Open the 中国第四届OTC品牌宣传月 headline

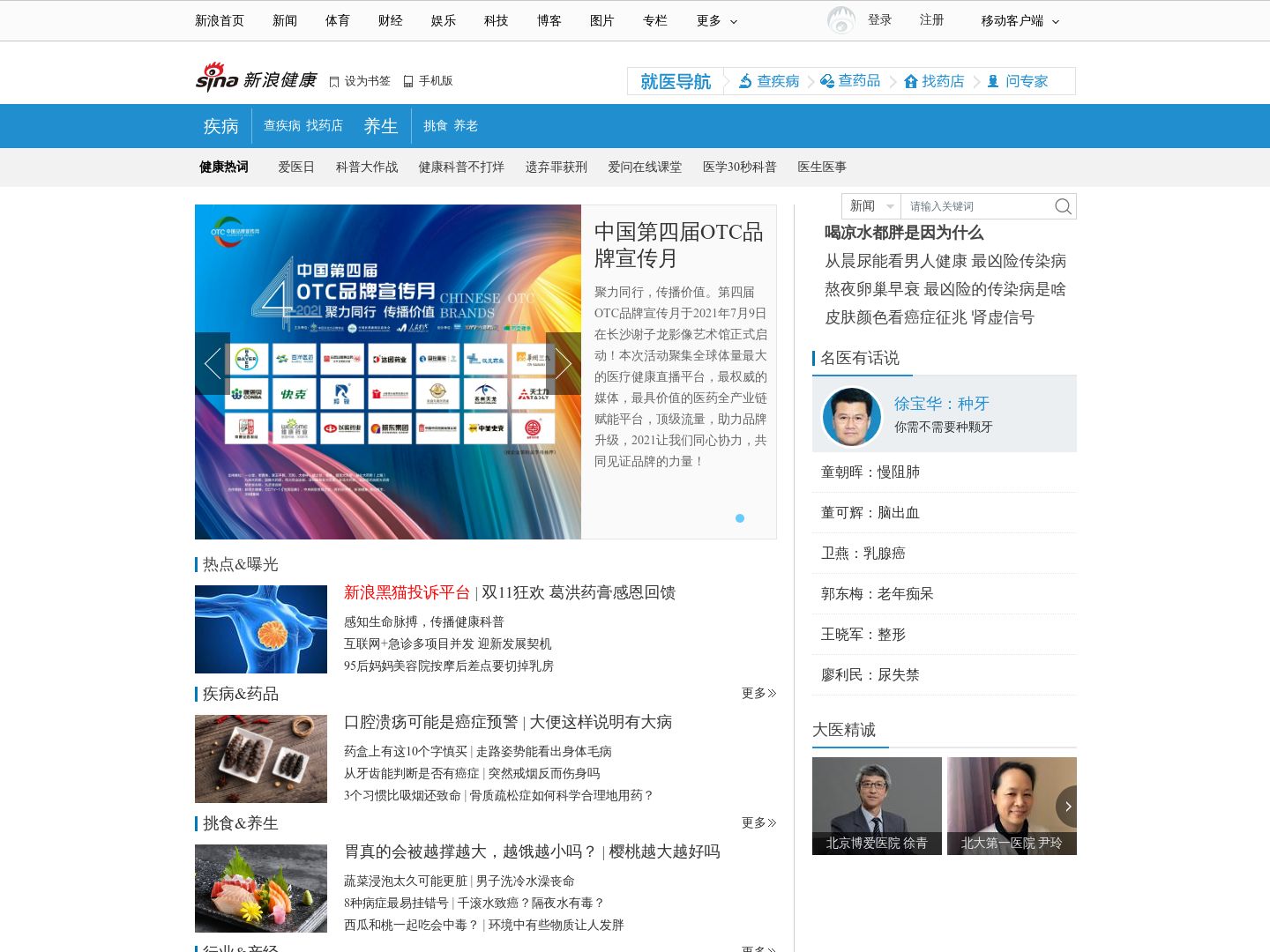(x=679, y=245)
